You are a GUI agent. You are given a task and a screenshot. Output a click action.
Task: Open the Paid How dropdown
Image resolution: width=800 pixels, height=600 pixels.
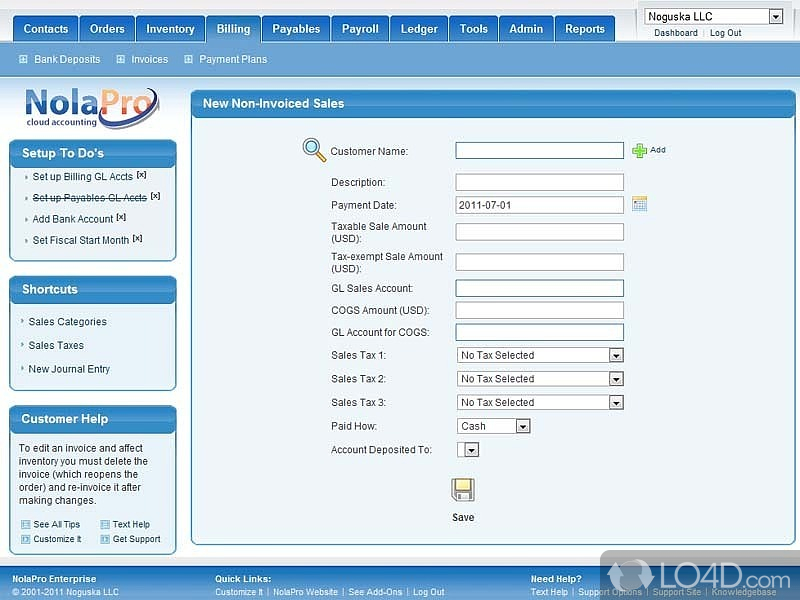point(522,426)
